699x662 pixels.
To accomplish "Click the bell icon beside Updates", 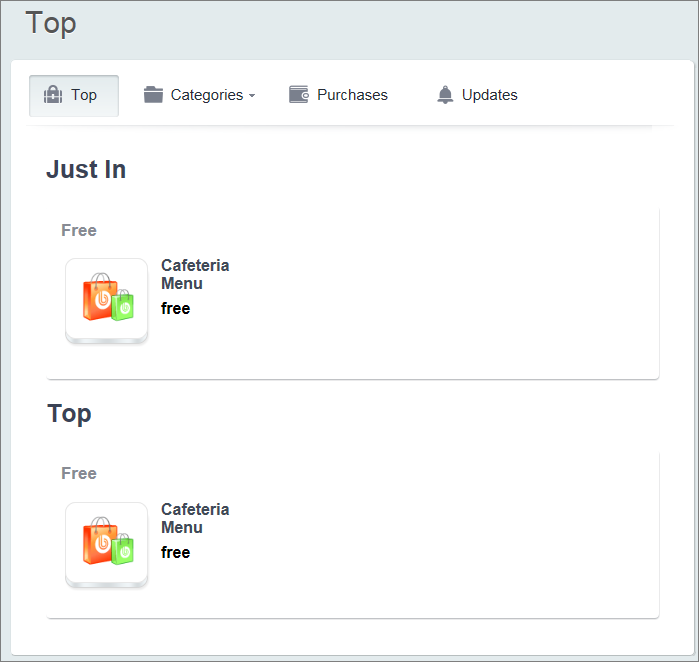I will 445,95.
